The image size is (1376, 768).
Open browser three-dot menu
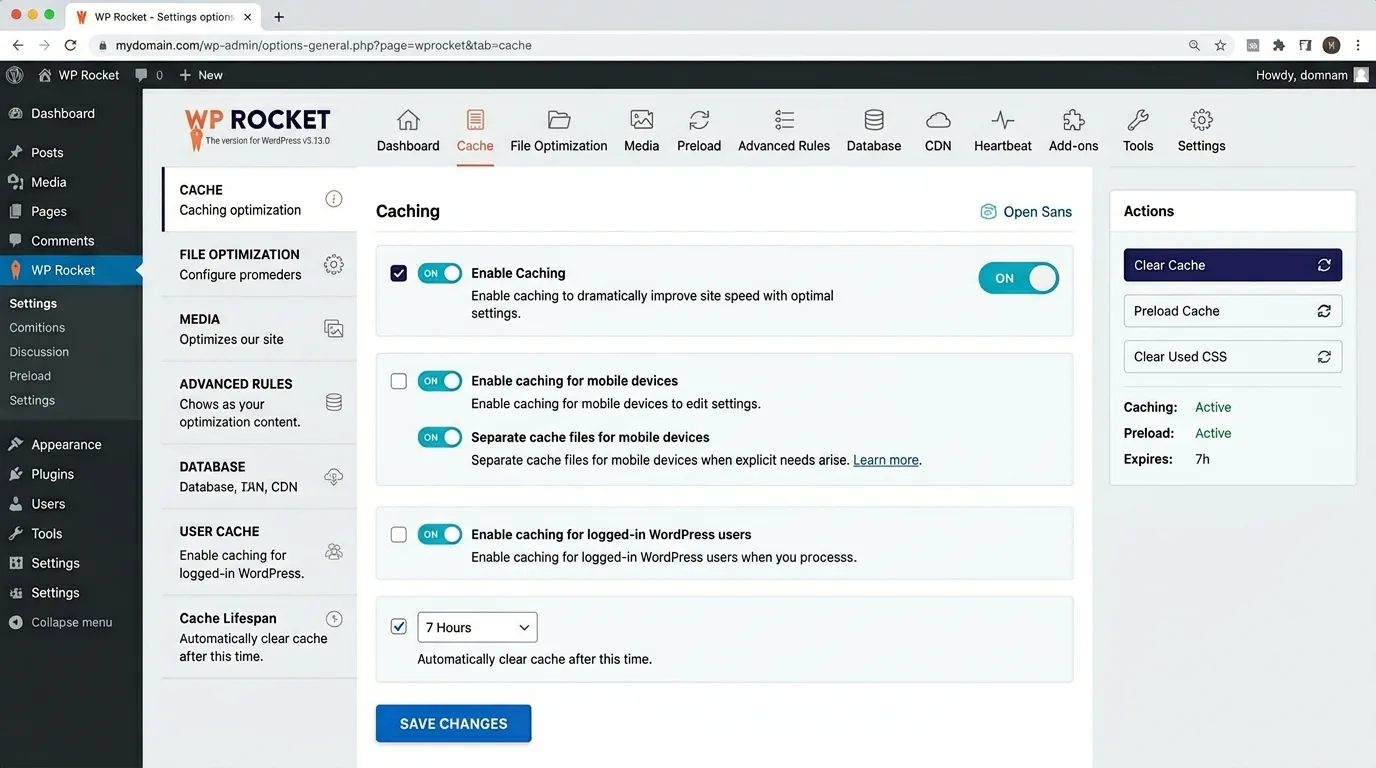(1358, 45)
